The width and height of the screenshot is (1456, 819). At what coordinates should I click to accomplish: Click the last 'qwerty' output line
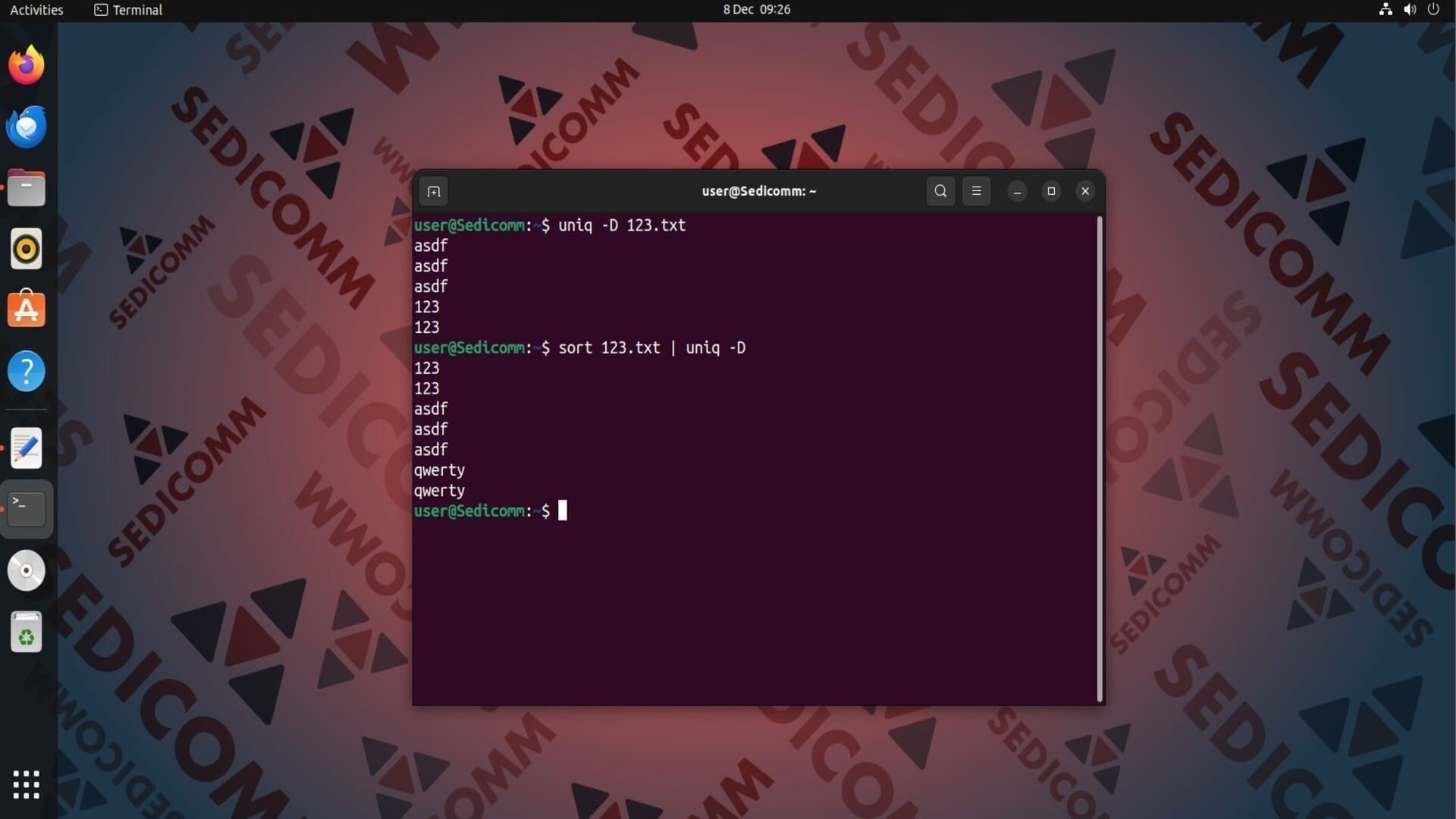pos(439,491)
